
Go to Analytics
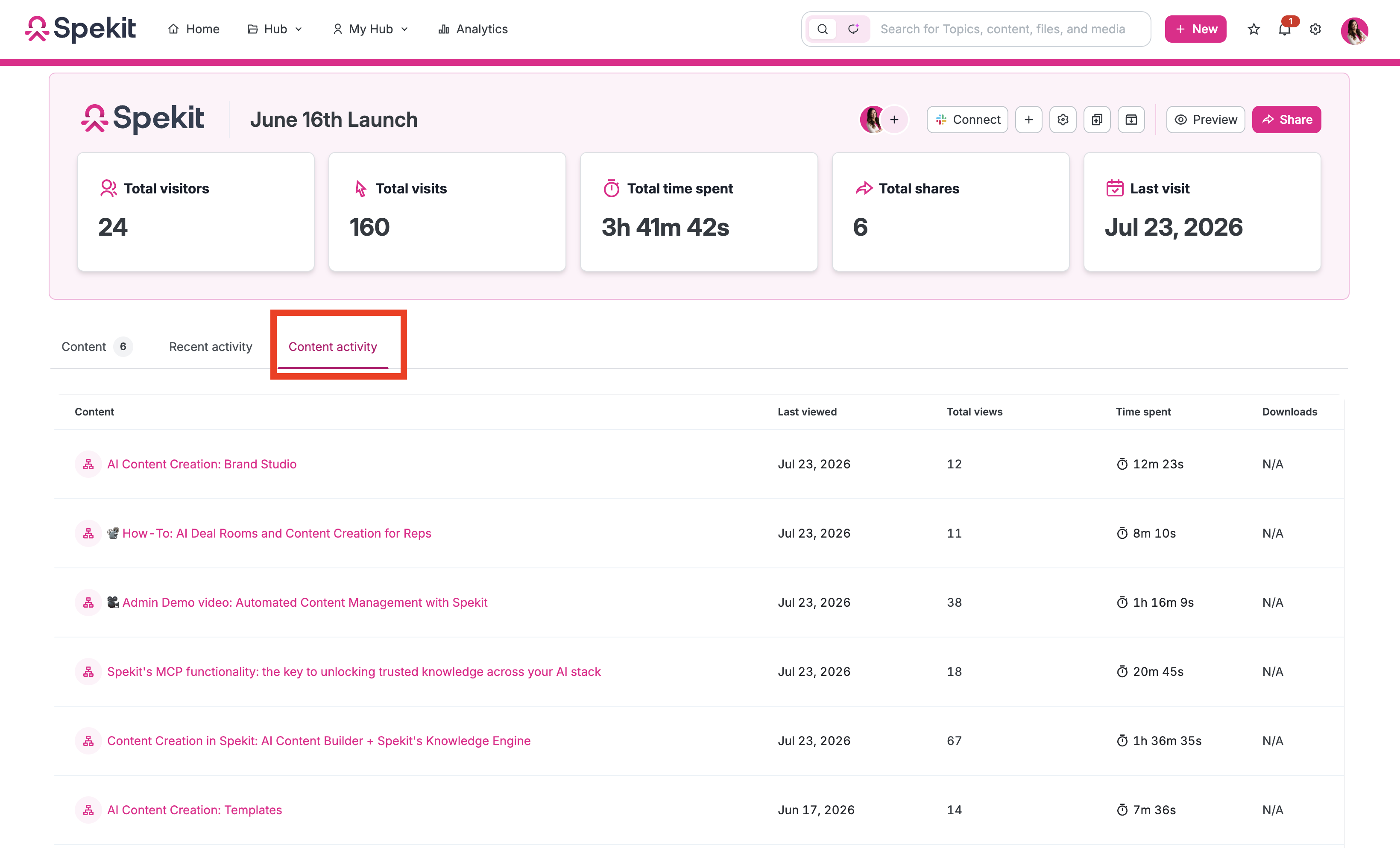[x=473, y=29]
